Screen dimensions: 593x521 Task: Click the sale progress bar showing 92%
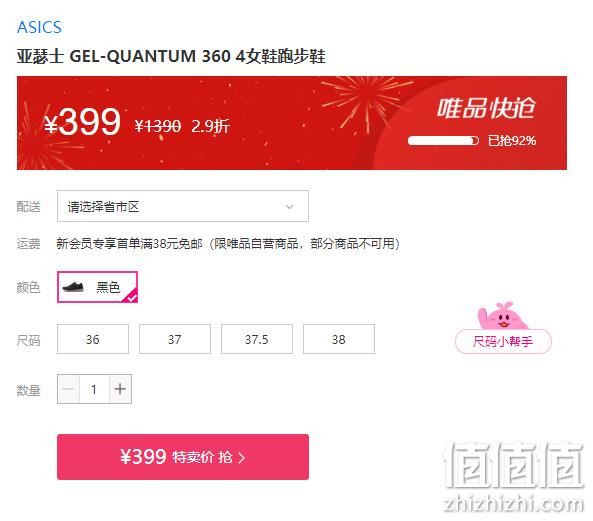tap(443, 141)
